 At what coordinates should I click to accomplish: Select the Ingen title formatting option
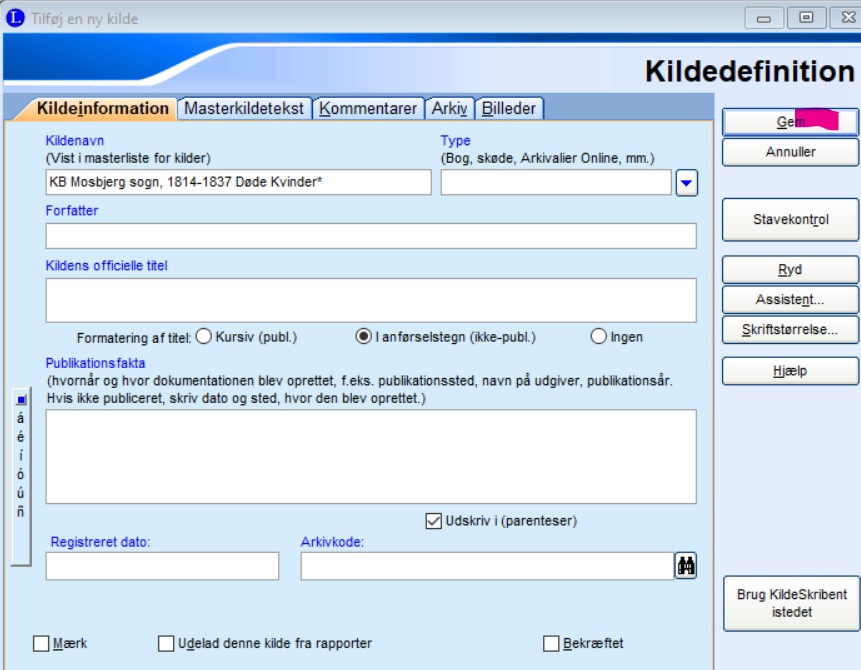tap(599, 336)
